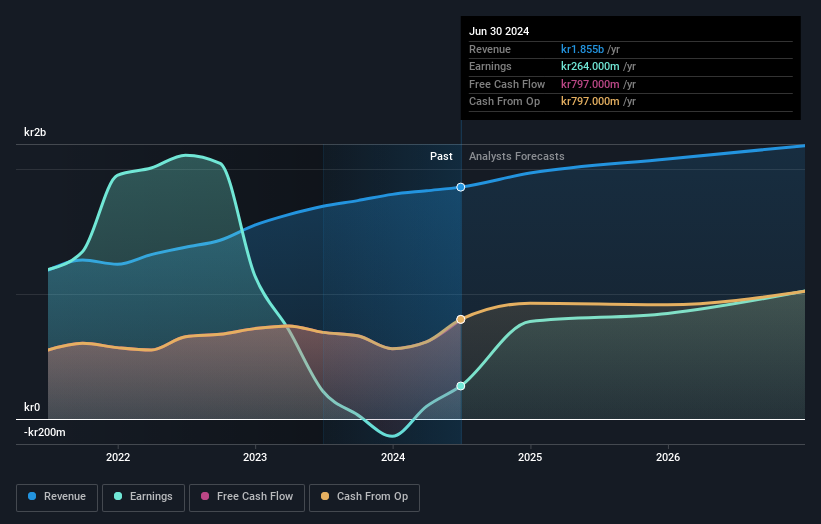This screenshot has width=821, height=524.
Task: Click the Revenue label in tooltip
Action: click(x=490, y=49)
